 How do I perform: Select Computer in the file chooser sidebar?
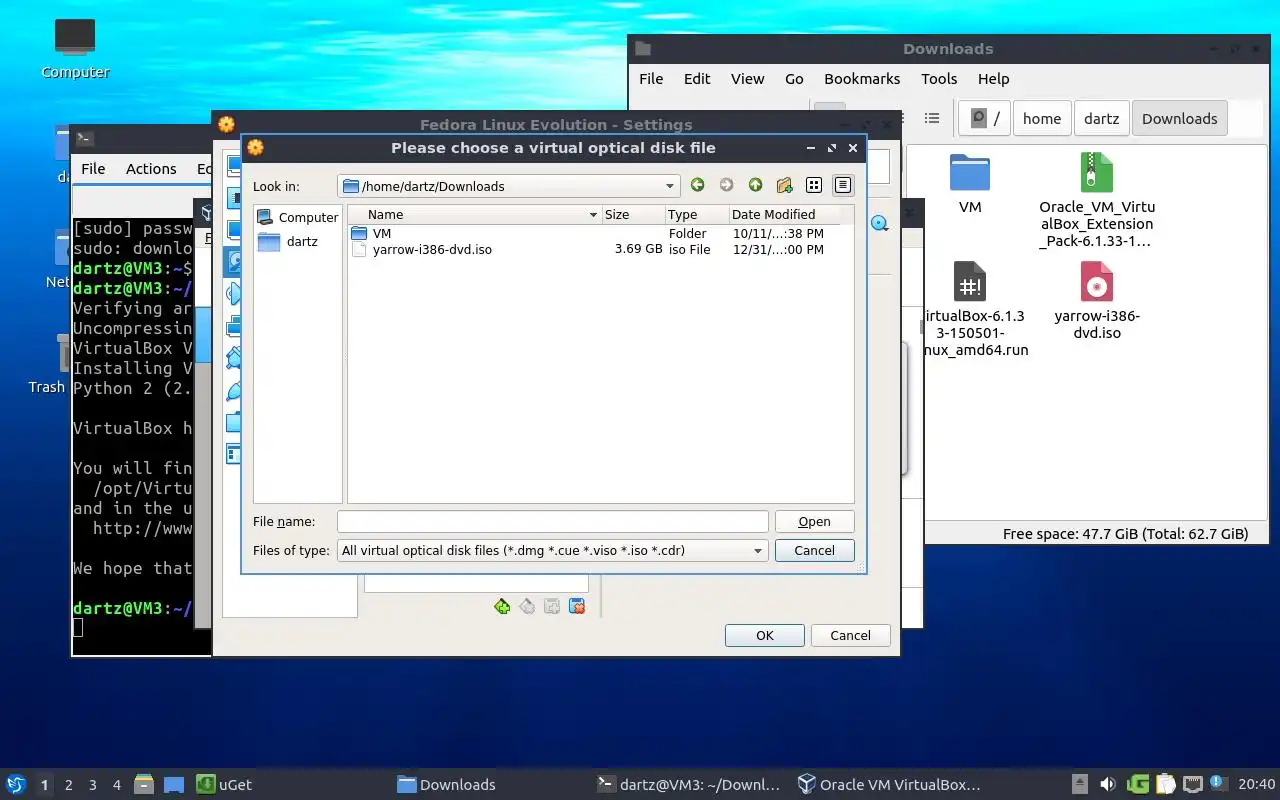[298, 217]
